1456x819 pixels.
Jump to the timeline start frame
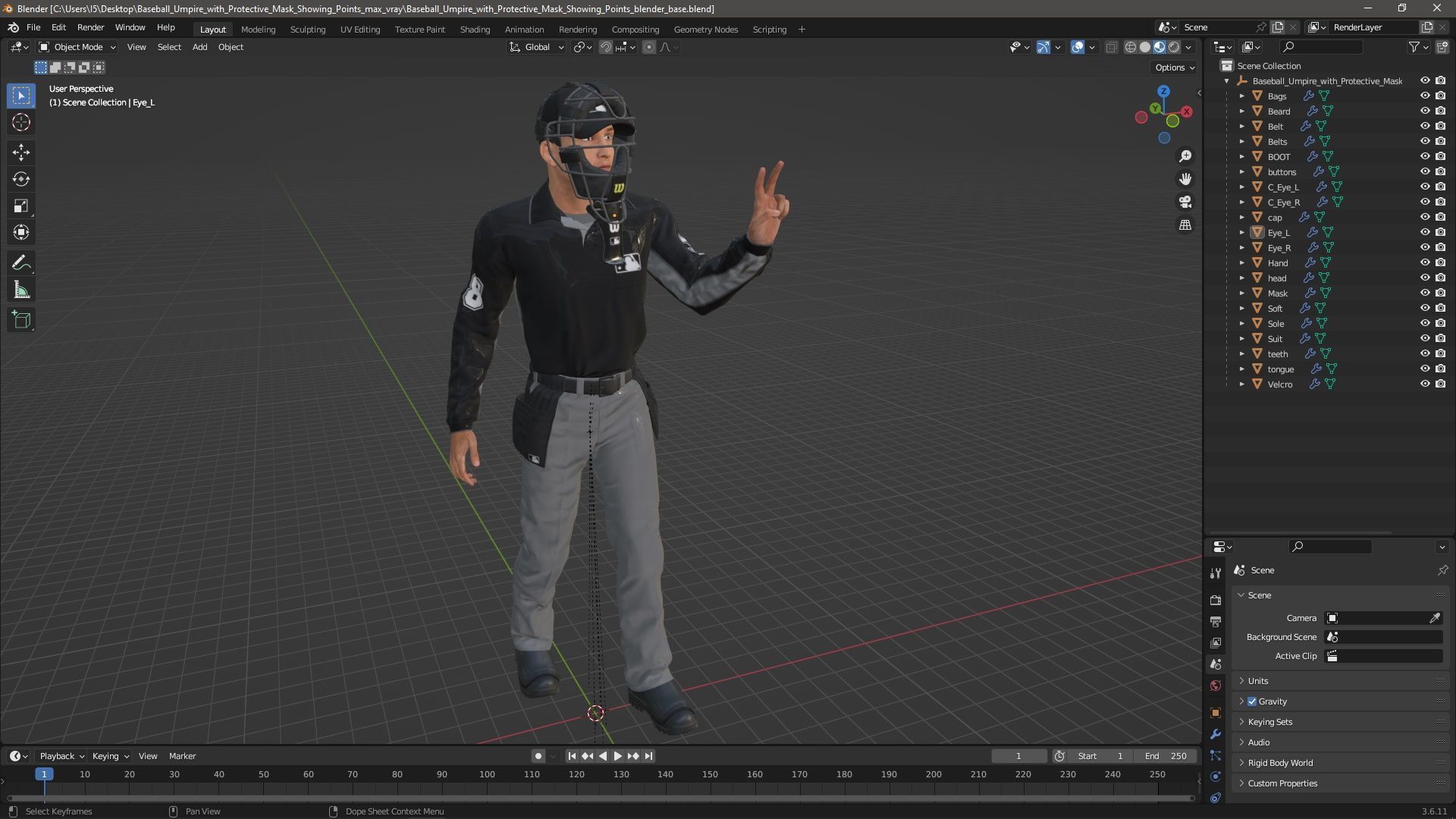[x=572, y=756]
